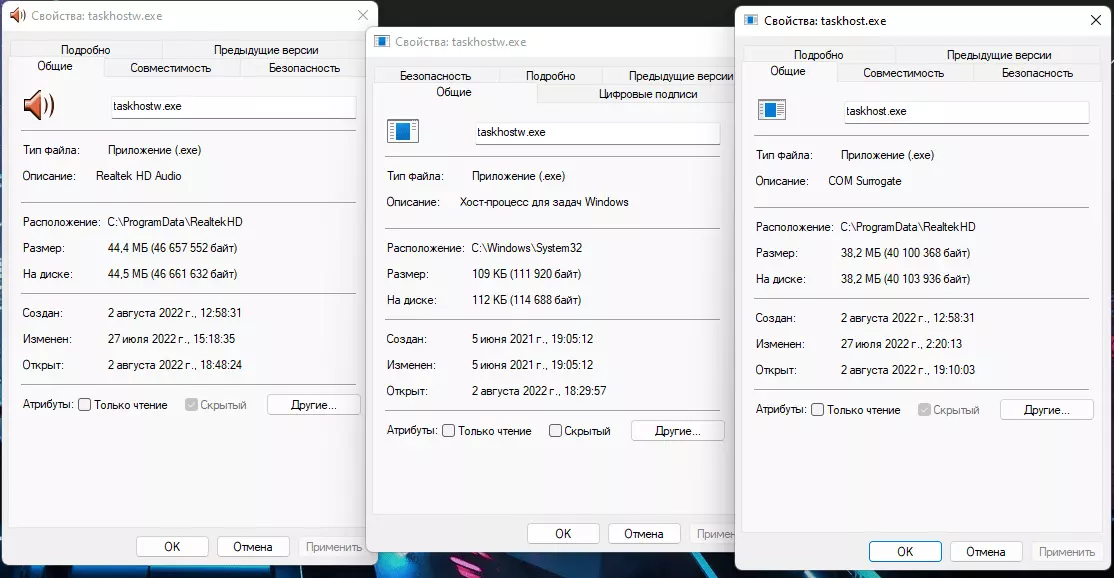Screen dimensions: 1114x578
Task: Click 'Другие...' button in the taskhost.exe dialog
Action: [x=1045, y=410]
